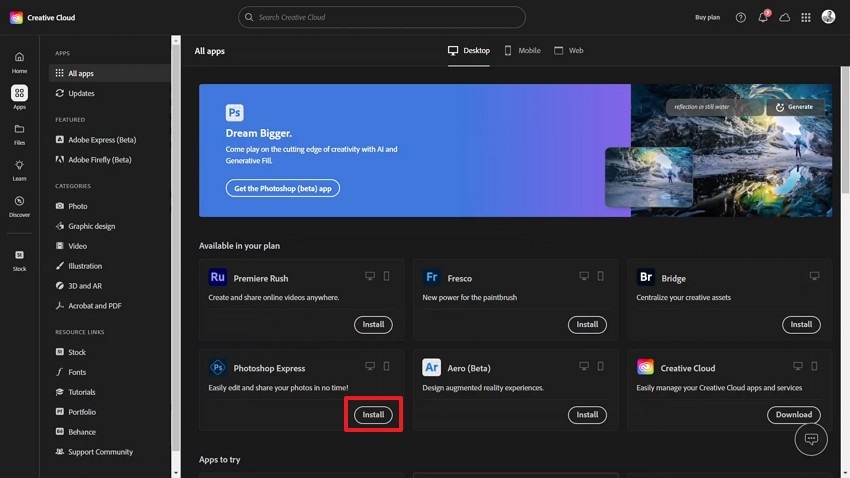The image size is (850, 478).
Task: Click the sidebar scrollbar down arrow
Action: pos(176,473)
